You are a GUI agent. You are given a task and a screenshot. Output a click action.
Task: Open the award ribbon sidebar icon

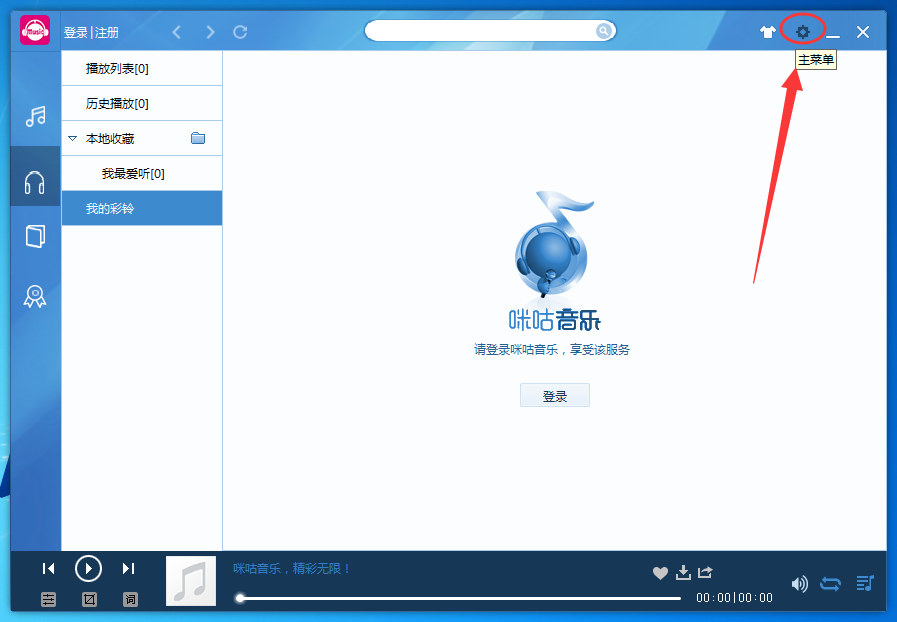point(35,296)
